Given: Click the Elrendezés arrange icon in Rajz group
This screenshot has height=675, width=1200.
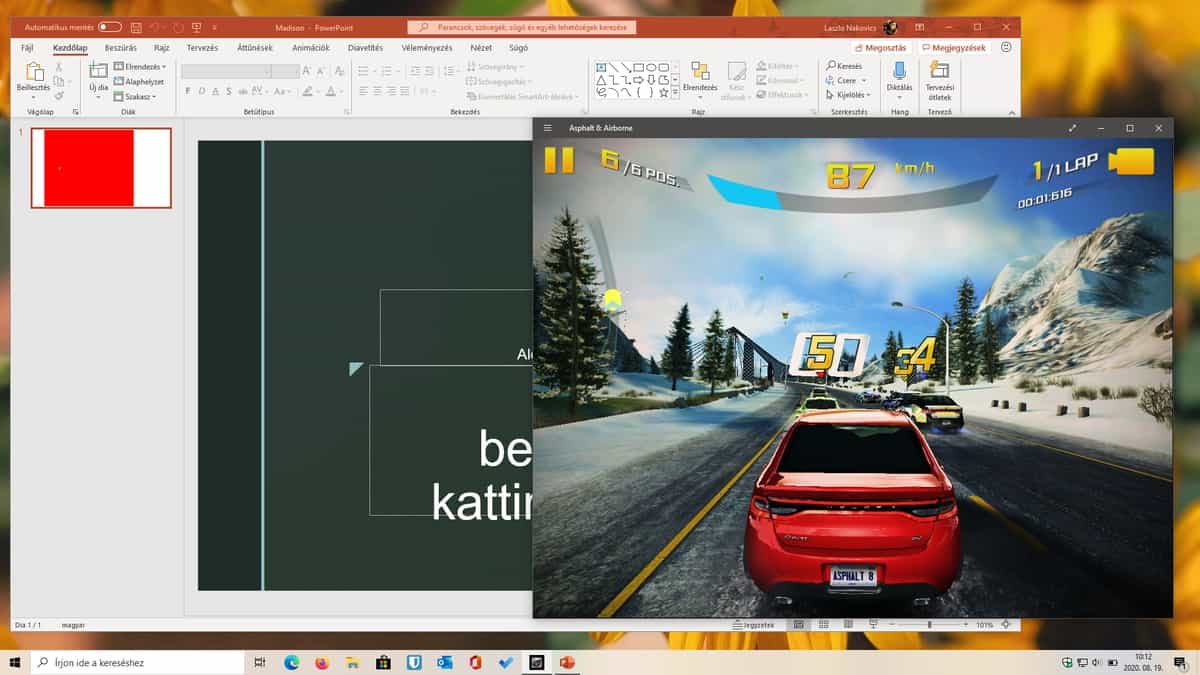Looking at the screenshot, I should tap(700, 71).
